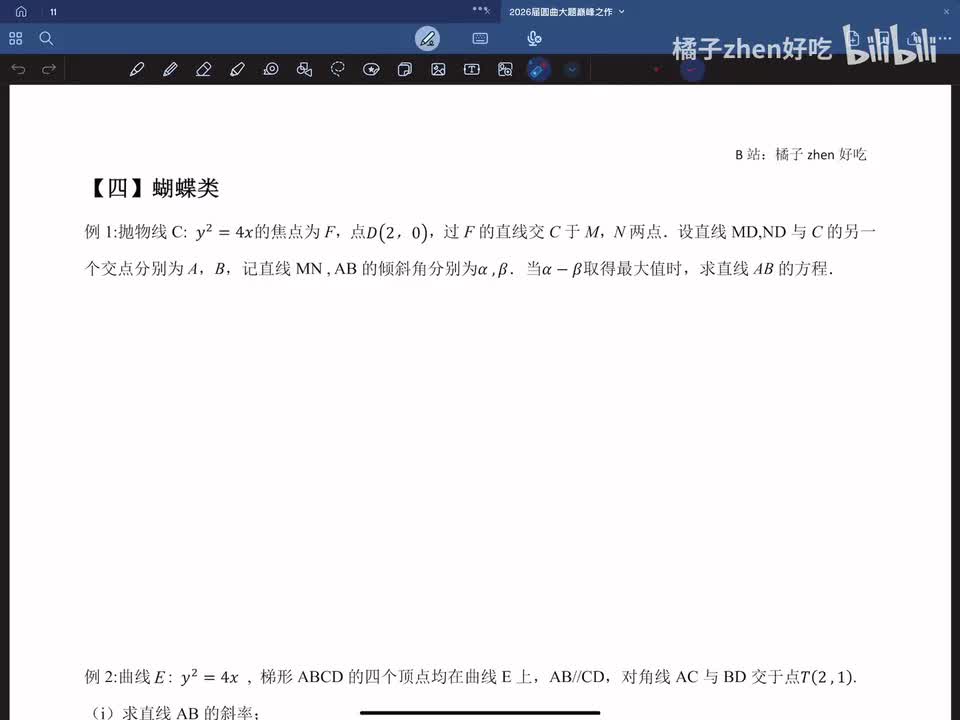This screenshot has height=720, width=960.
Task: Redo the last undone action
Action: coord(49,69)
